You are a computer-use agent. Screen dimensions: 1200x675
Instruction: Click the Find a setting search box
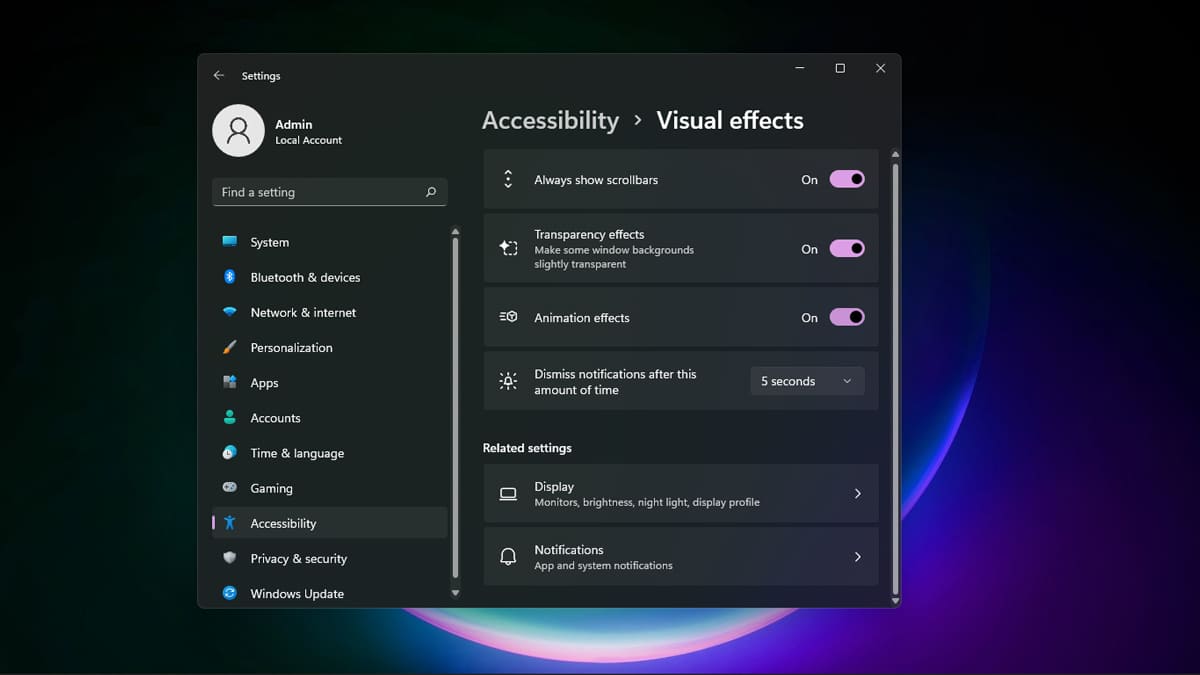[330, 192]
